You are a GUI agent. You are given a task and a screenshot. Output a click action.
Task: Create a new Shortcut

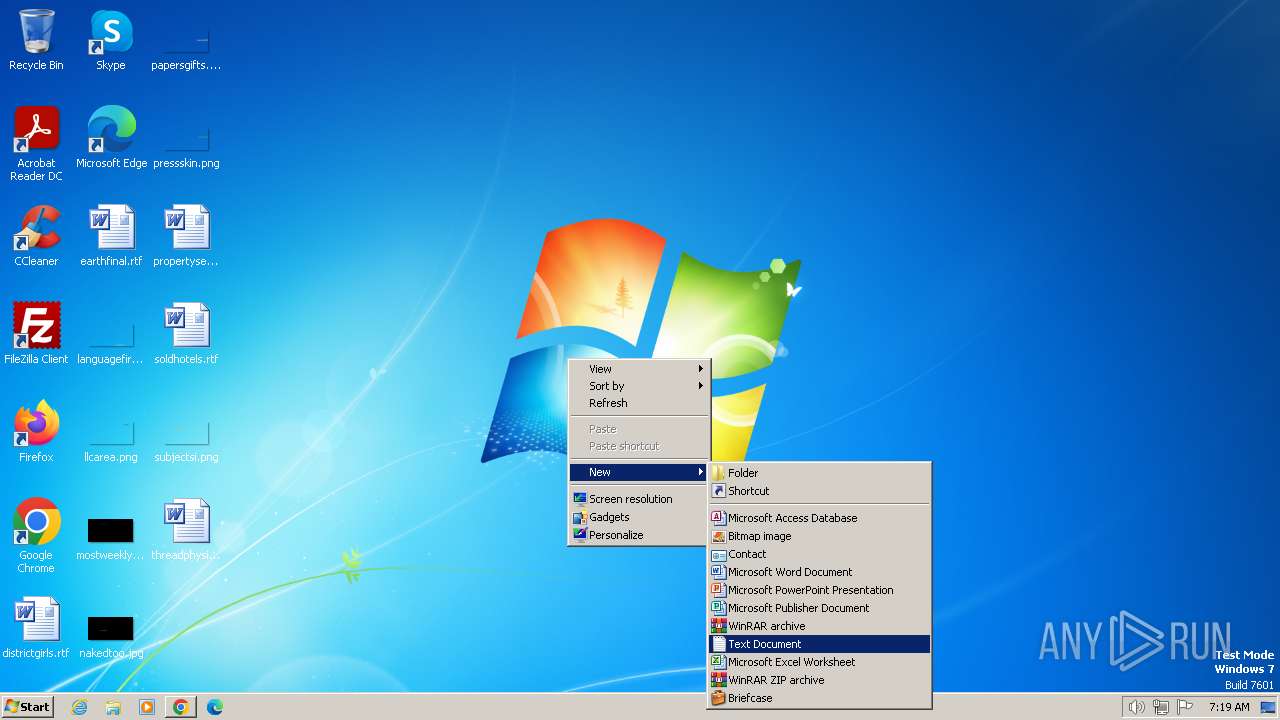click(x=819, y=491)
